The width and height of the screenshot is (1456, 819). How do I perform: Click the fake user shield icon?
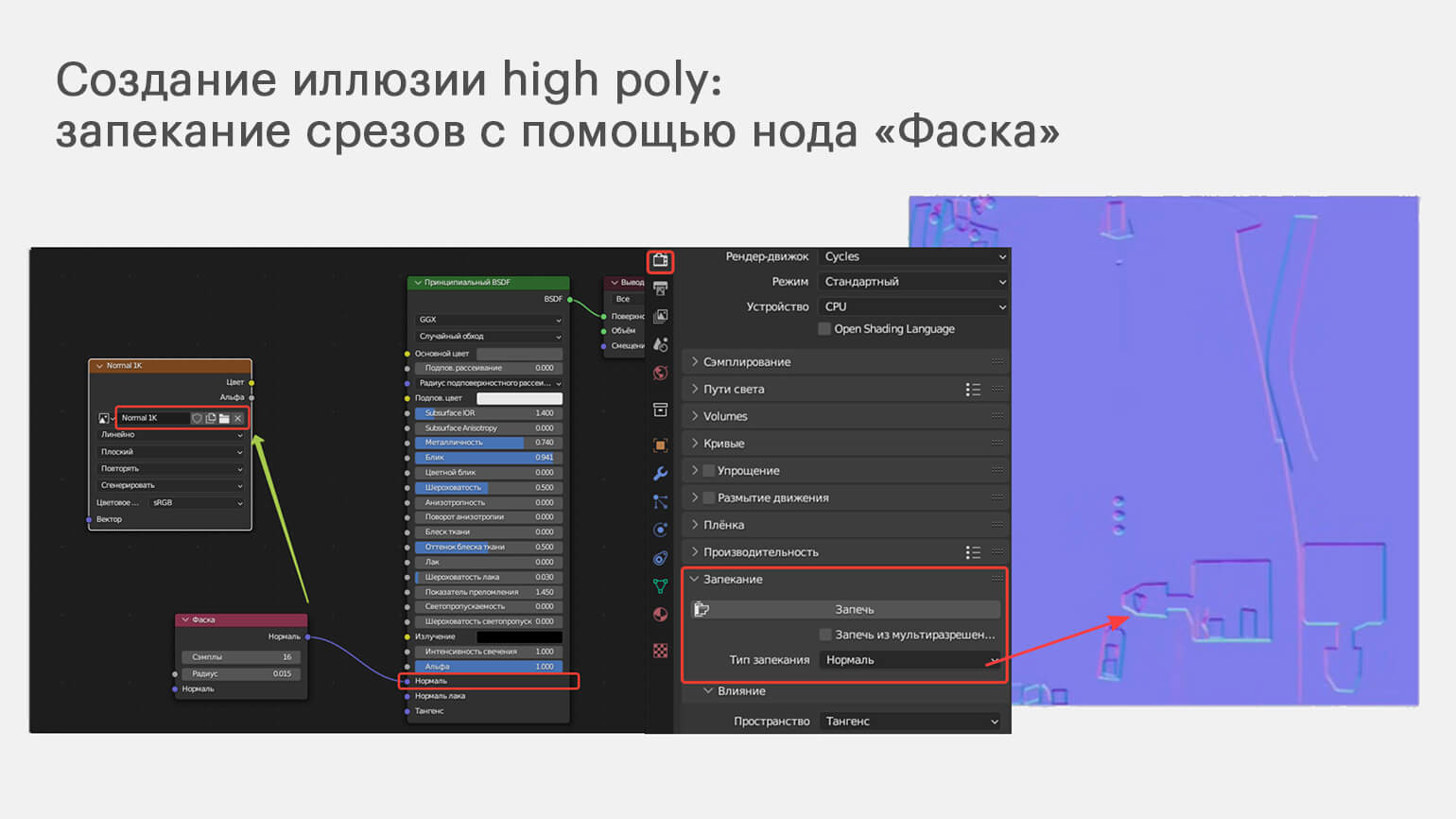pos(197,418)
